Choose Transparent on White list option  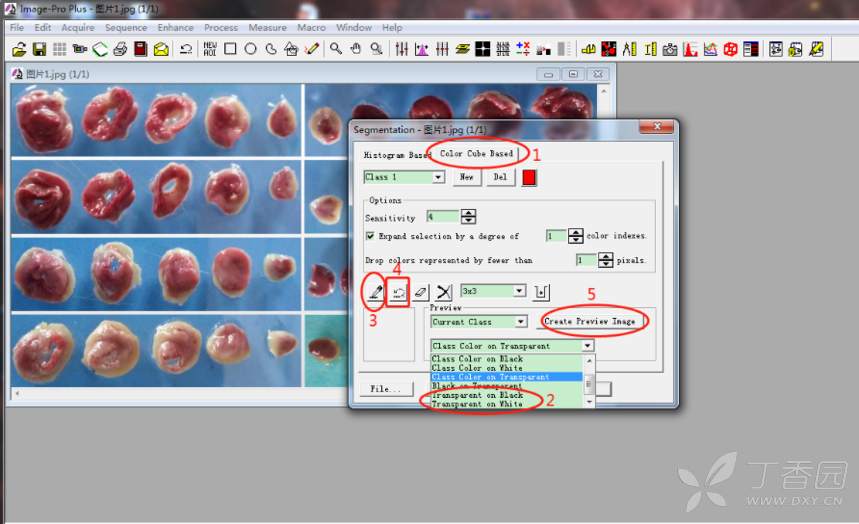coord(477,404)
